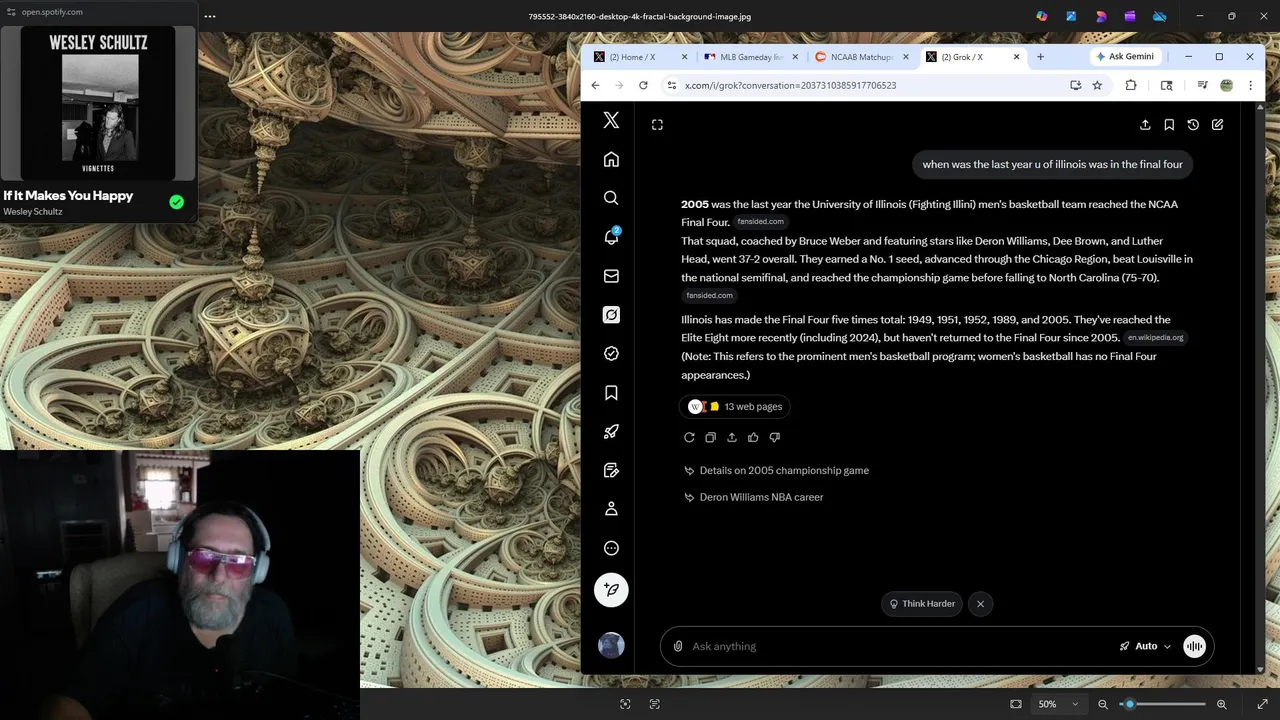Viewport: 1280px width, 720px height.
Task: Open the Articles compose icon in sidebar
Action: pyautogui.click(x=611, y=470)
